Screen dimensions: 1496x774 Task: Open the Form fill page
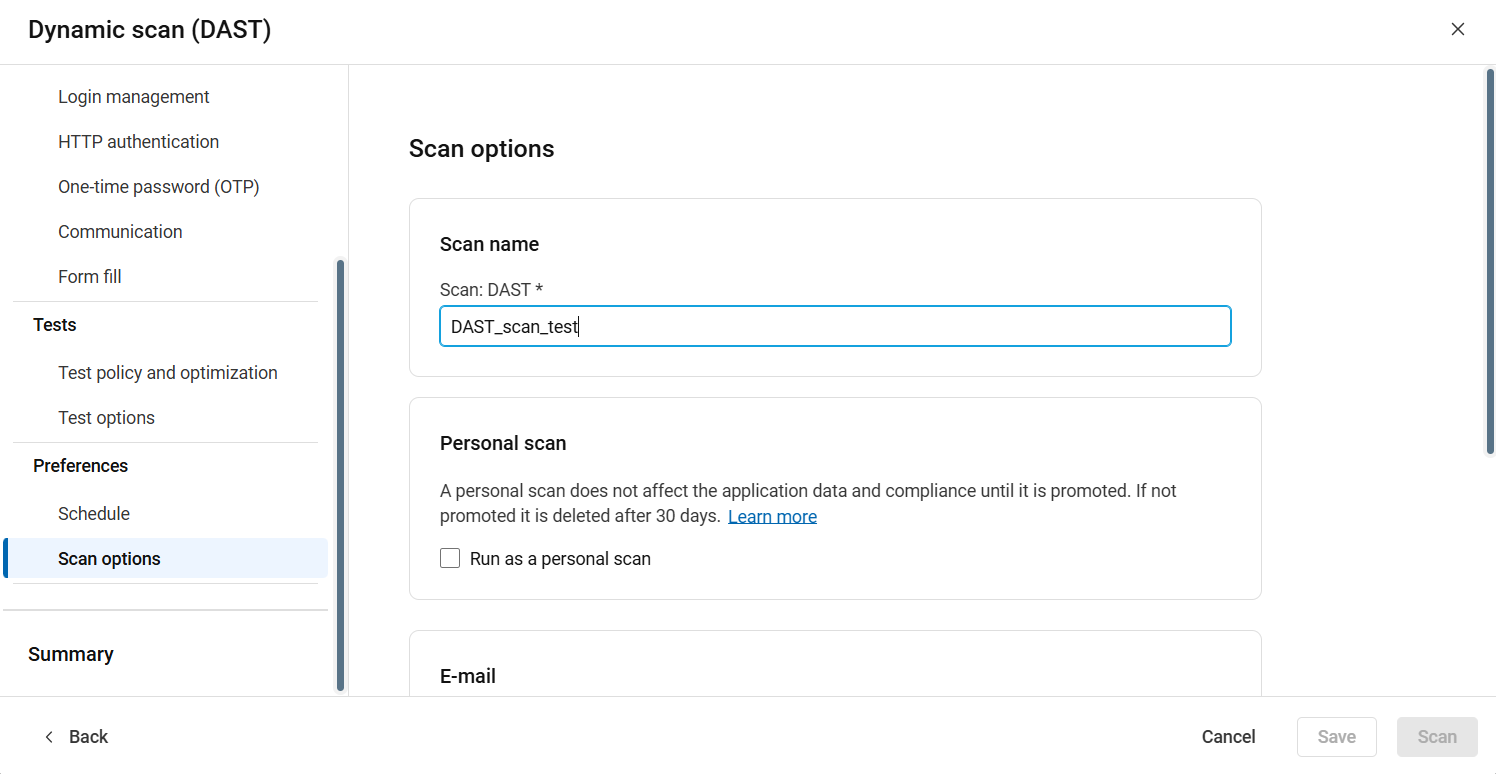point(90,277)
